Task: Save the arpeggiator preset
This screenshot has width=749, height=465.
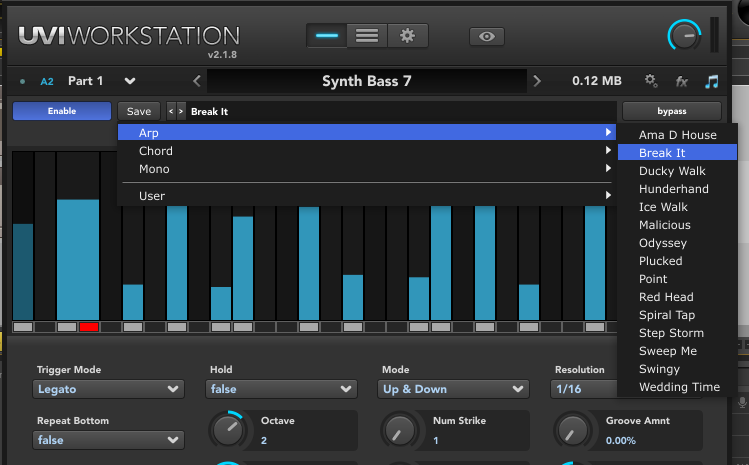Action: click(139, 111)
